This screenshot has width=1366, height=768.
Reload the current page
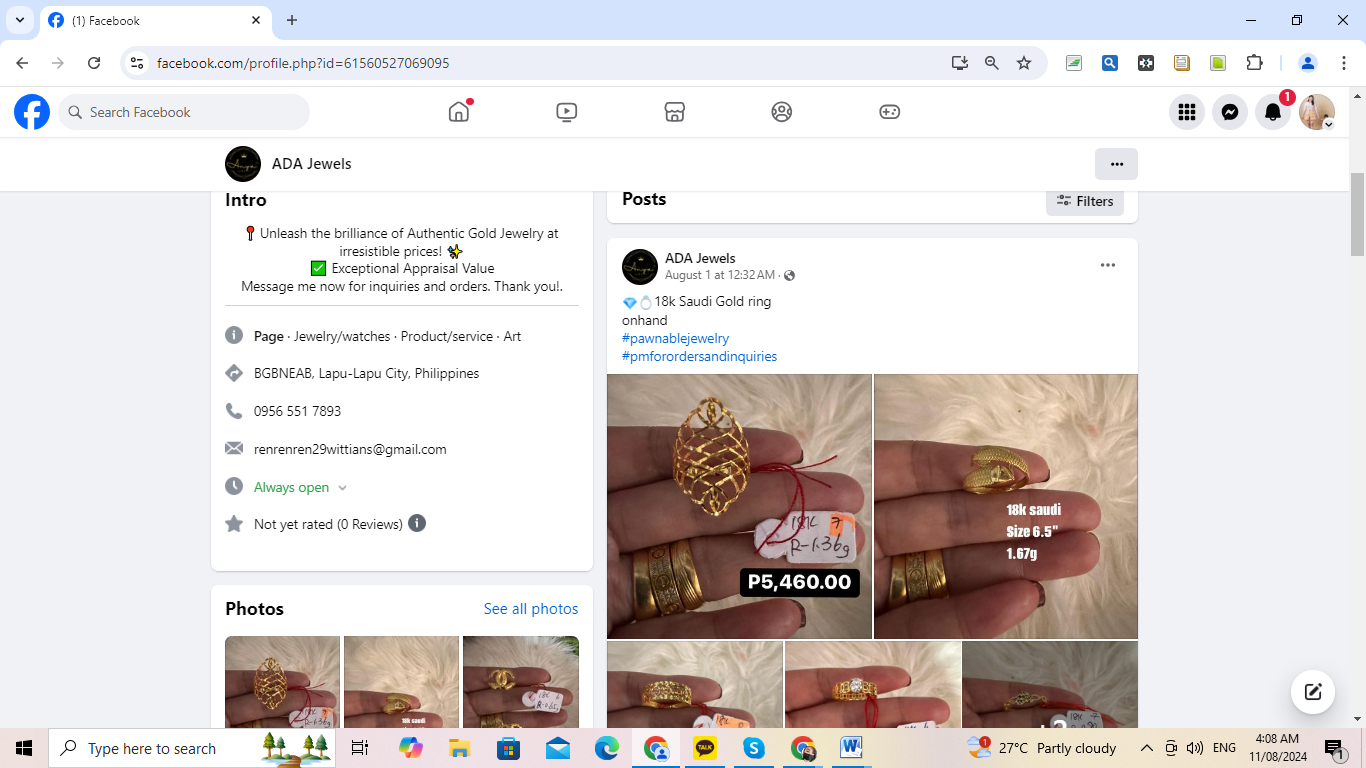coord(94,63)
